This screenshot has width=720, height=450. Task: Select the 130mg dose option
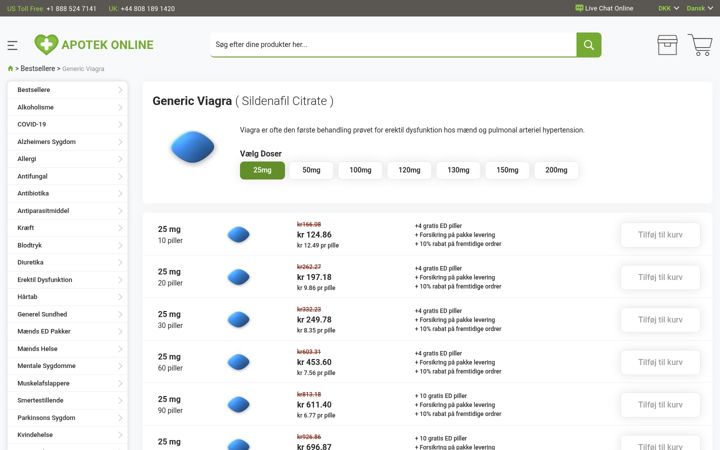(458, 170)
